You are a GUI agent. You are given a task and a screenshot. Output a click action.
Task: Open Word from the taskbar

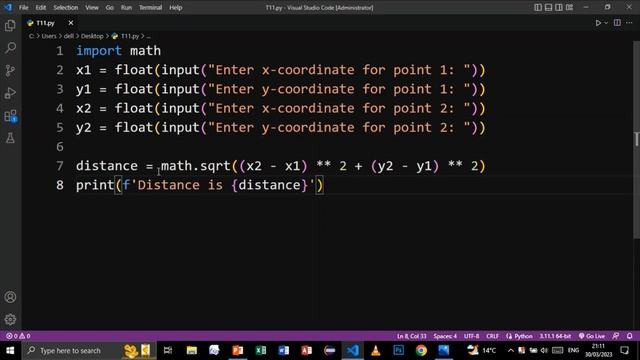(284, 350)
